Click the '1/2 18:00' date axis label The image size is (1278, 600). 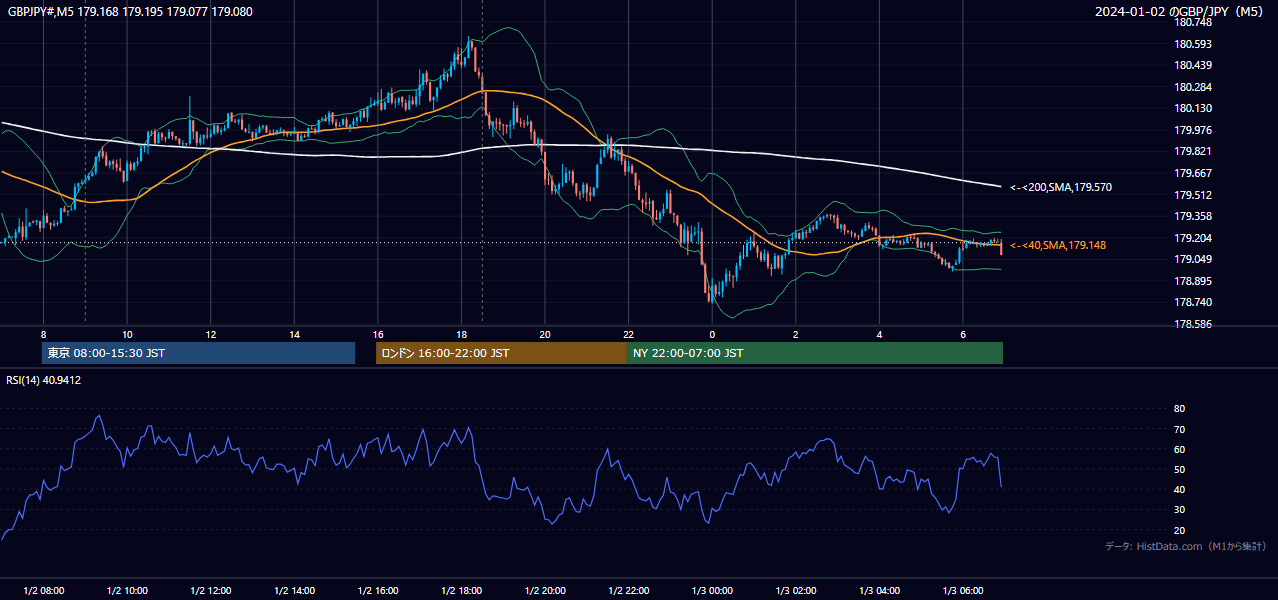point(461,591)
